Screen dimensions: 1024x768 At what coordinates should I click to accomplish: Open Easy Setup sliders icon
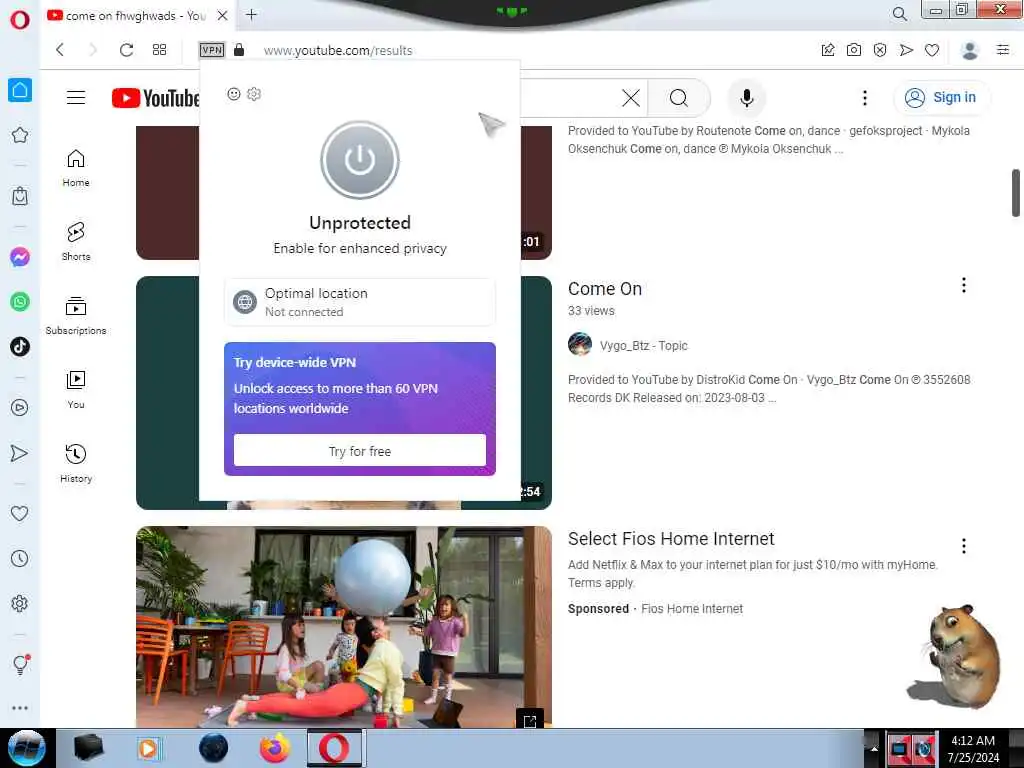coord(1003,50)
